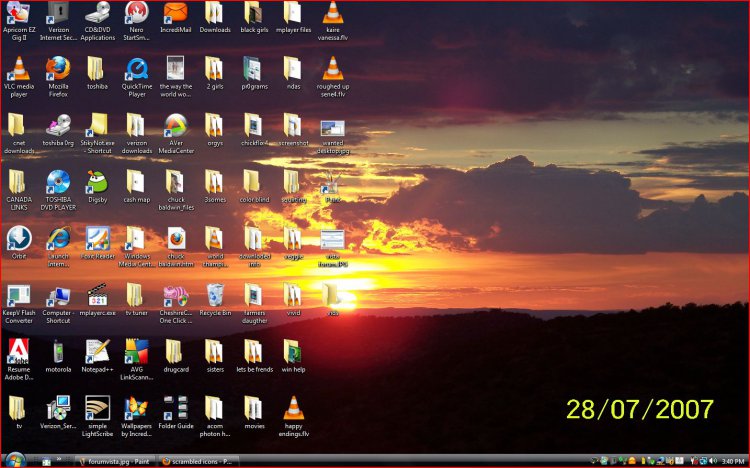Viewport: 750px width, 468px height.
Task: Open the Windows Start menu orb
Action: click(15, 460)
